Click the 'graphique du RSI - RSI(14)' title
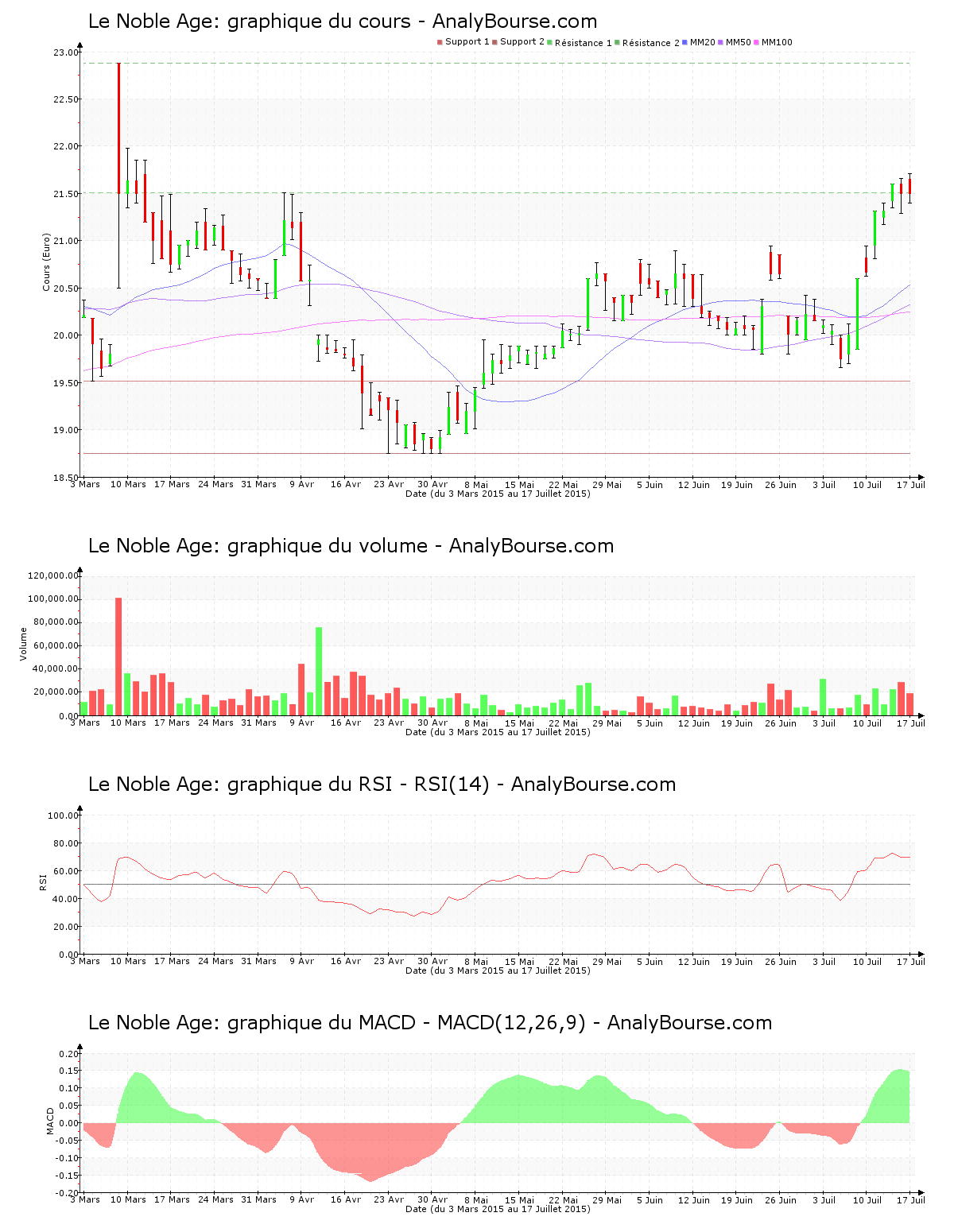Viewport: 954px width, 1232px height. [x=382, y=785]
